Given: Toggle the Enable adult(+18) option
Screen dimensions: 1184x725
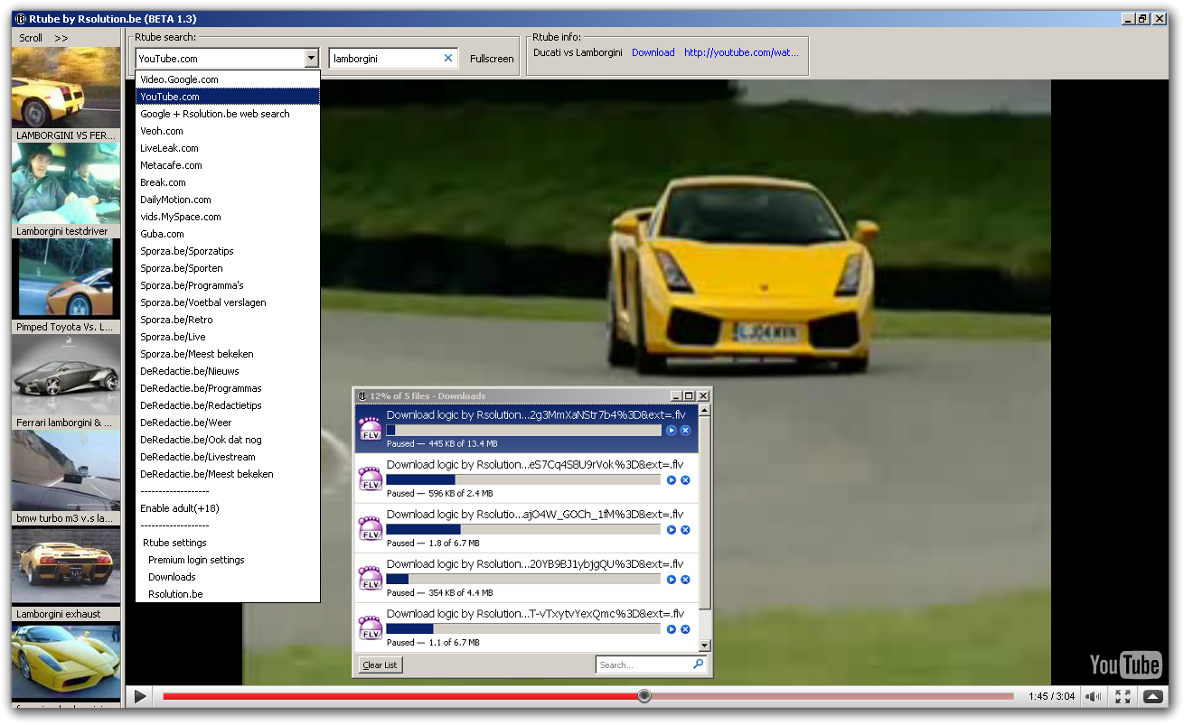Looking at the screenshot, I should click(179, 509).
